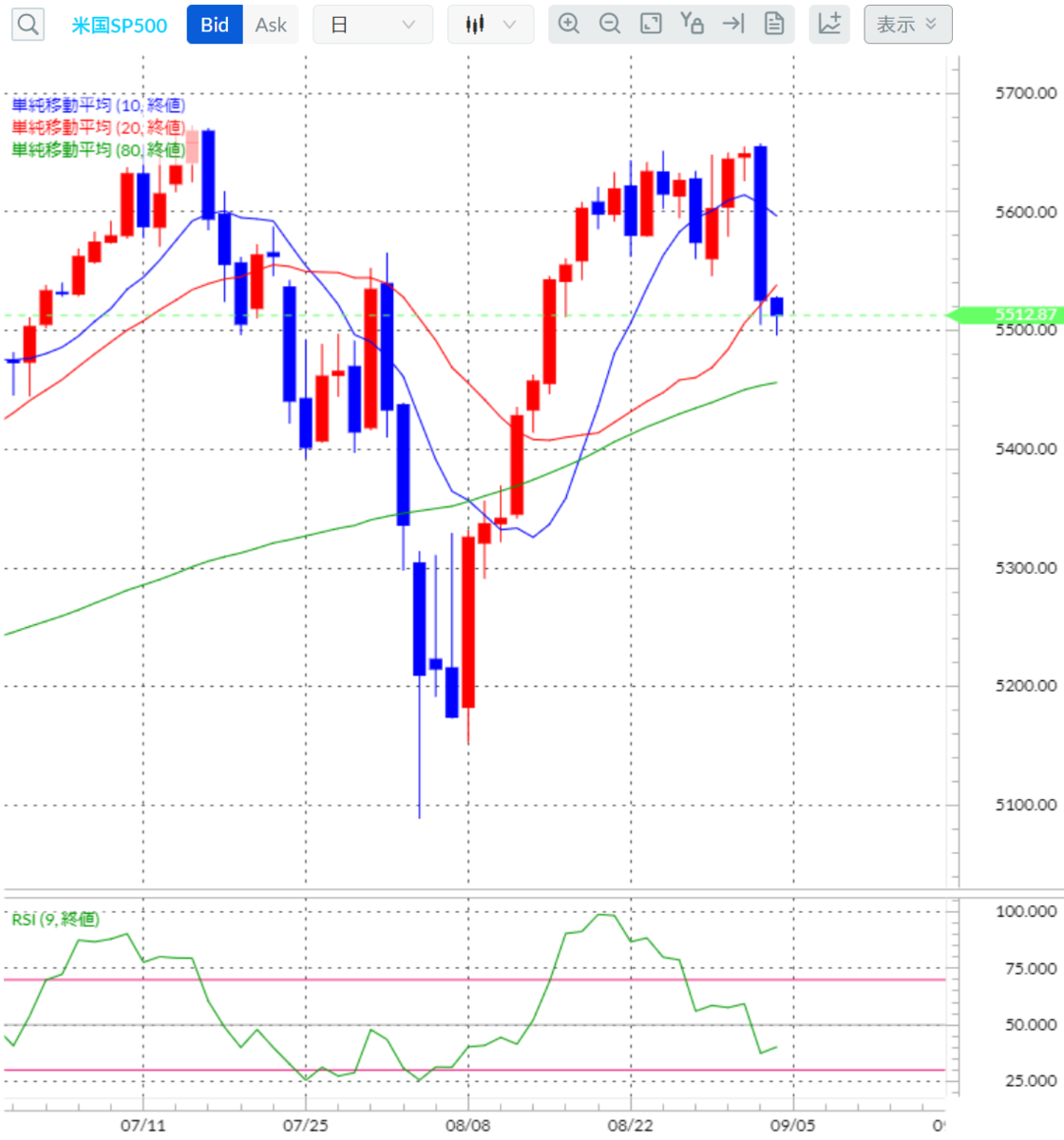Switch price display to Ask

(x=271, y=25)
